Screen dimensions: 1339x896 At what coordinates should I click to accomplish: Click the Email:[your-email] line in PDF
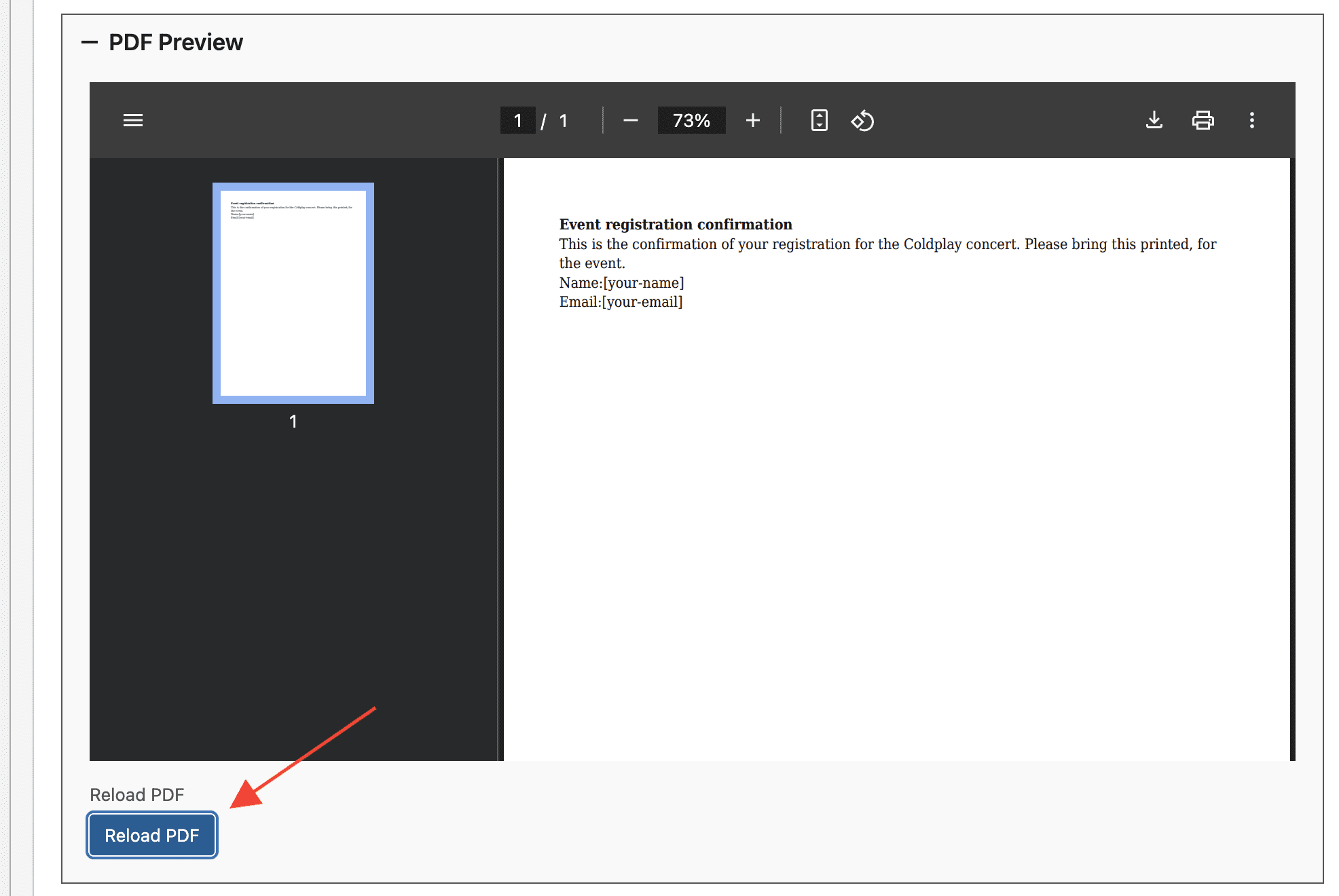621,302
